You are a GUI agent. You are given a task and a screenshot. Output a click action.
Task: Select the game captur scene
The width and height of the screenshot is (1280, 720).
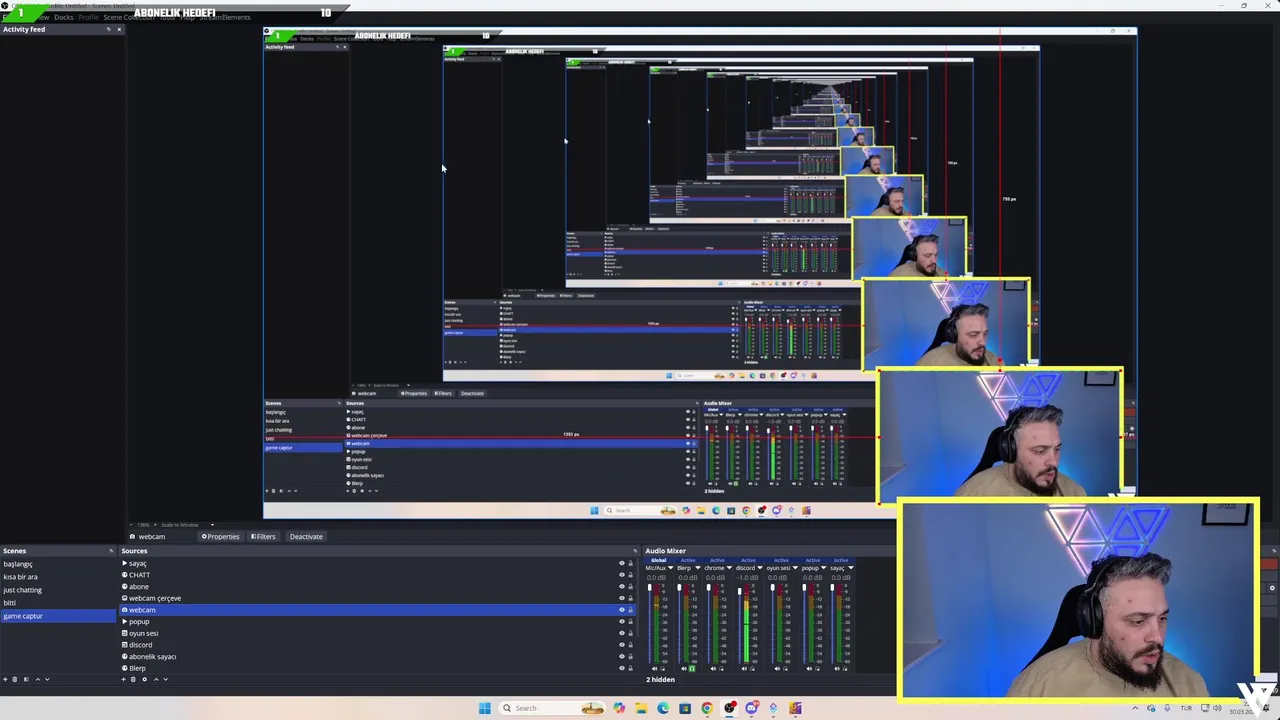pyautogui.click(x=58, y=616)
